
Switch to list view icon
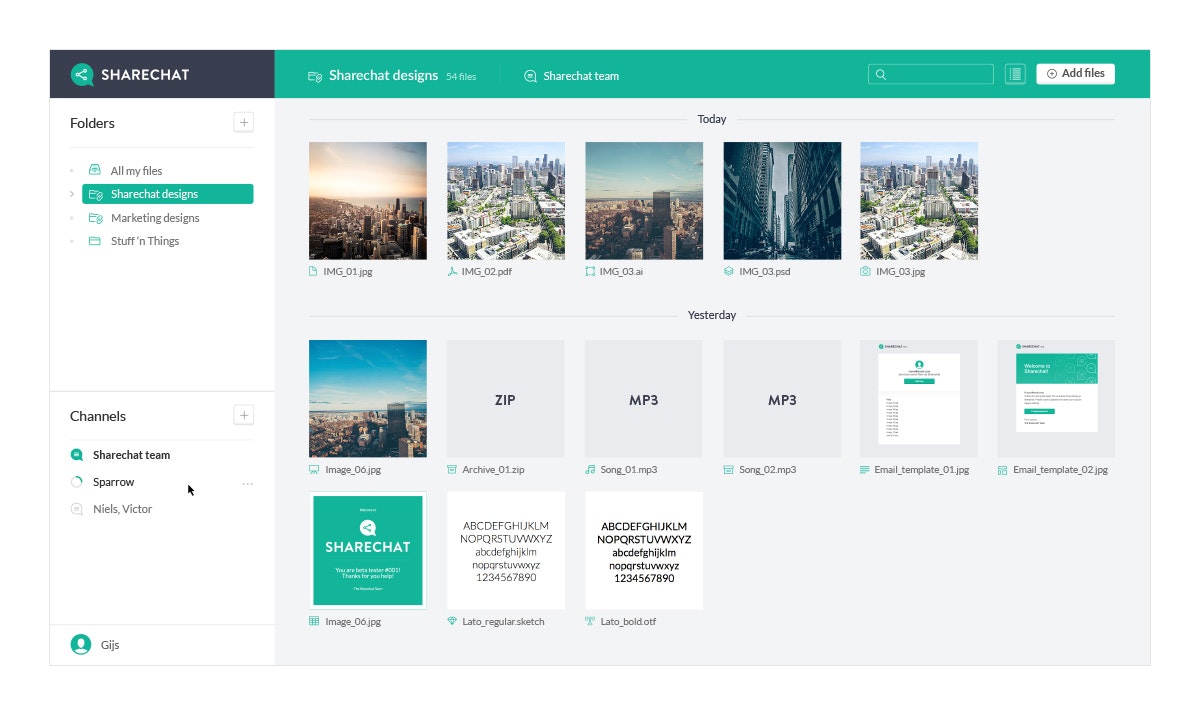[1015, 74]
